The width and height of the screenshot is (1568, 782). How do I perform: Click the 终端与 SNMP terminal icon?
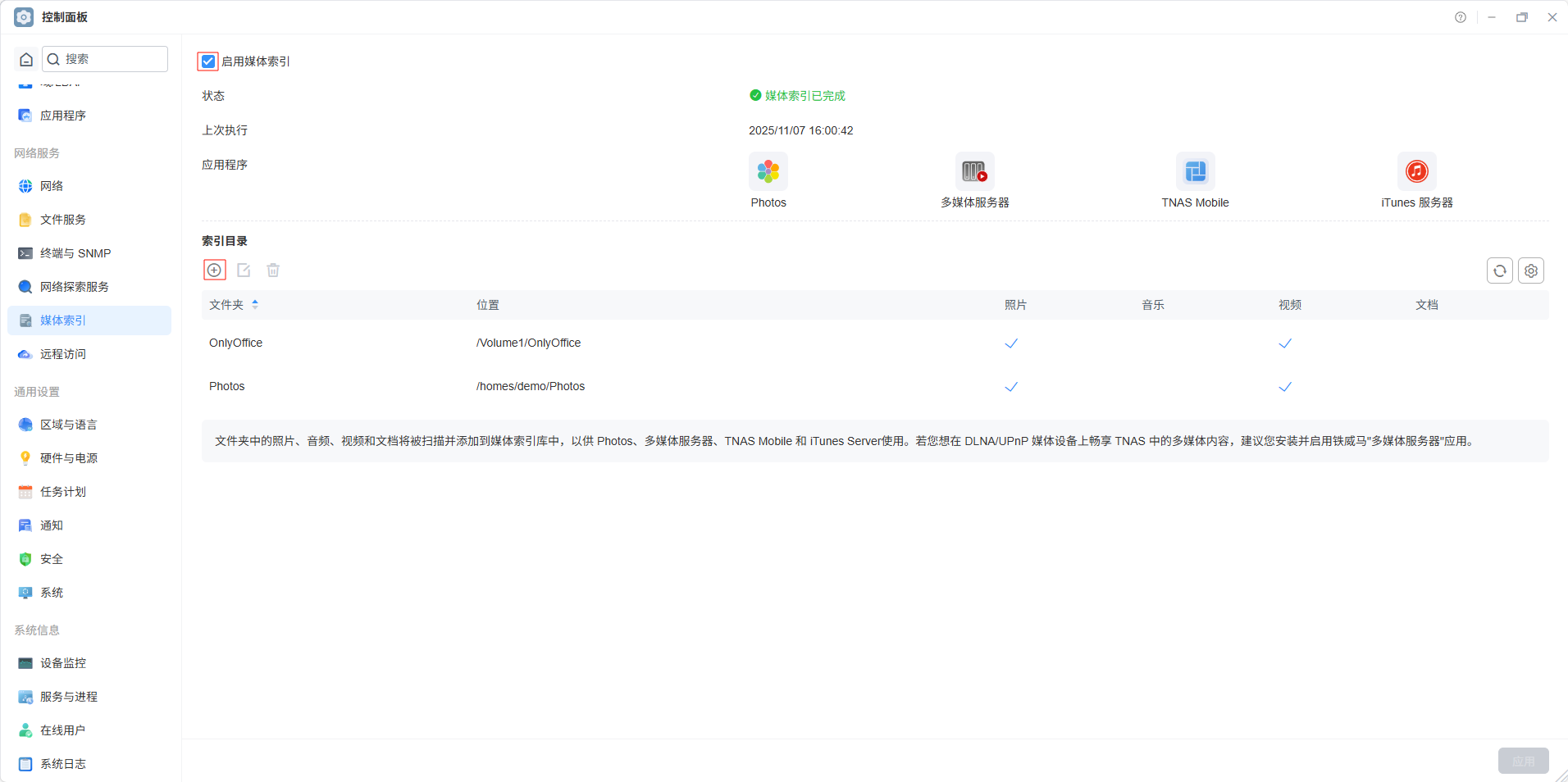click(x=25, y=253)
